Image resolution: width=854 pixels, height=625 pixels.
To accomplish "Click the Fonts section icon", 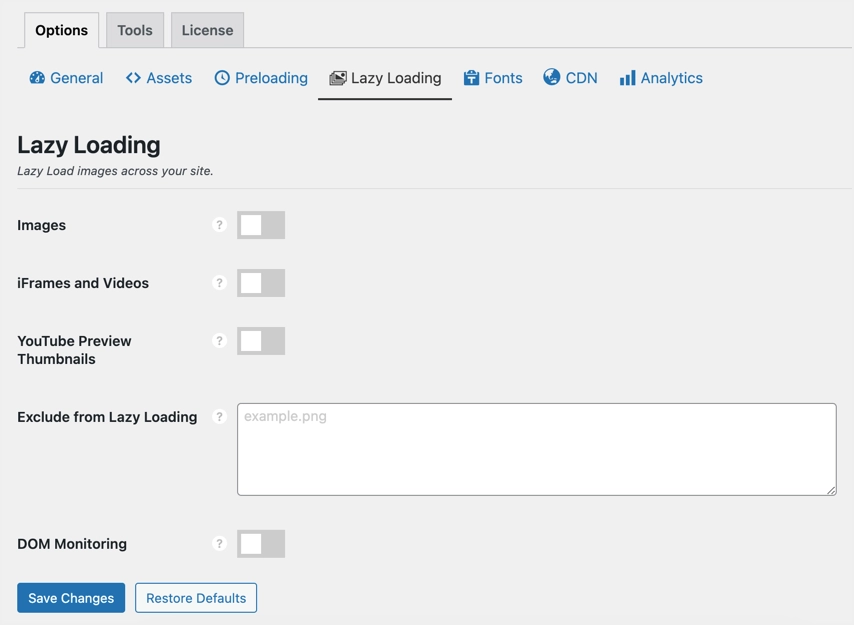I will click(471, 78).
